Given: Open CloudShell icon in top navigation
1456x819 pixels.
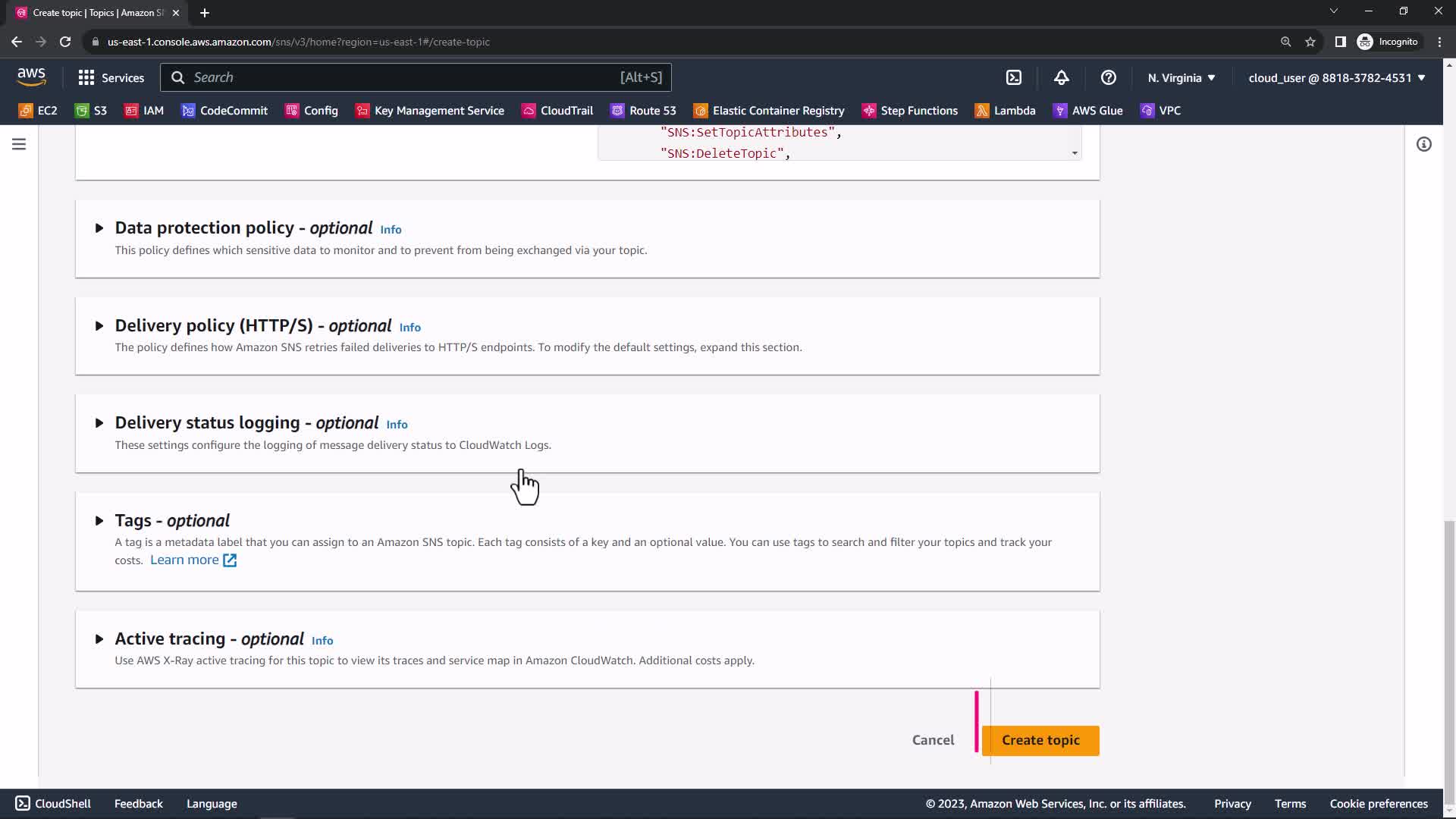Looking at the screenshot, I should [x=1014, y=77].
